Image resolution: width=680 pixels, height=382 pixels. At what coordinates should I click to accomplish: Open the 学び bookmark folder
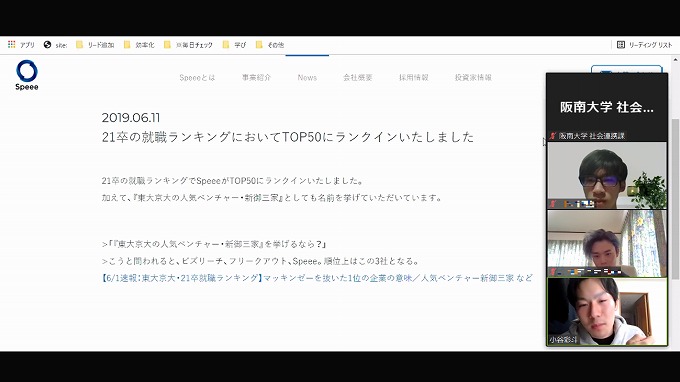coord(234,45)
